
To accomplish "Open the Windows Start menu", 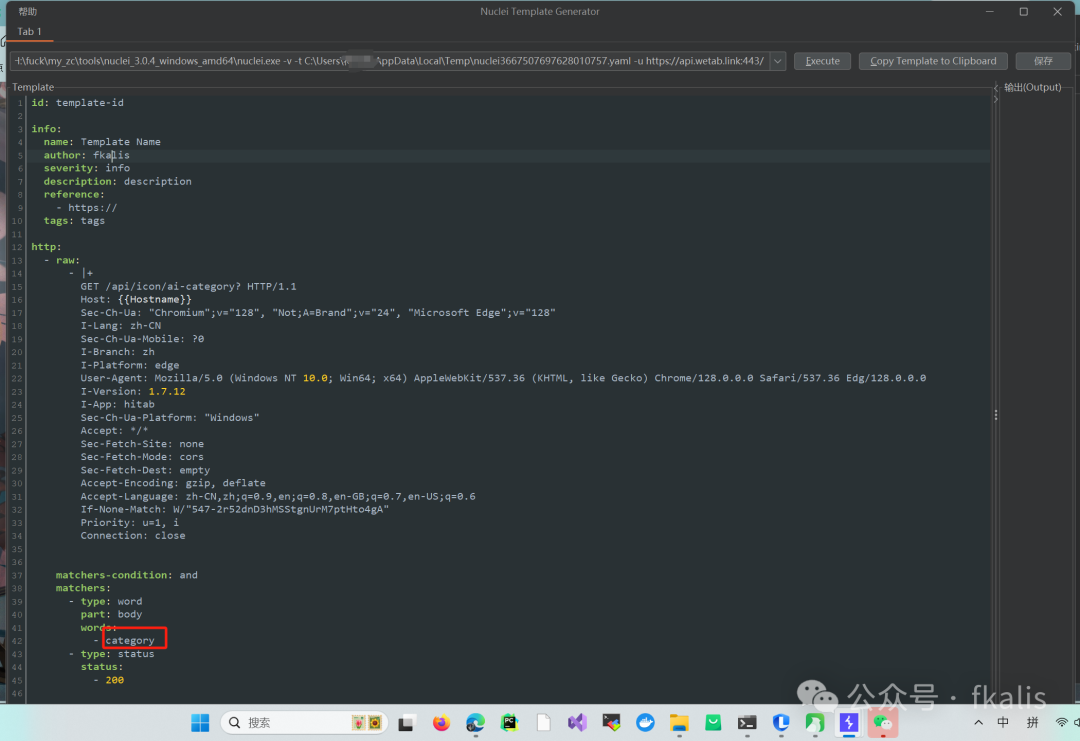I will pos(200,723).
